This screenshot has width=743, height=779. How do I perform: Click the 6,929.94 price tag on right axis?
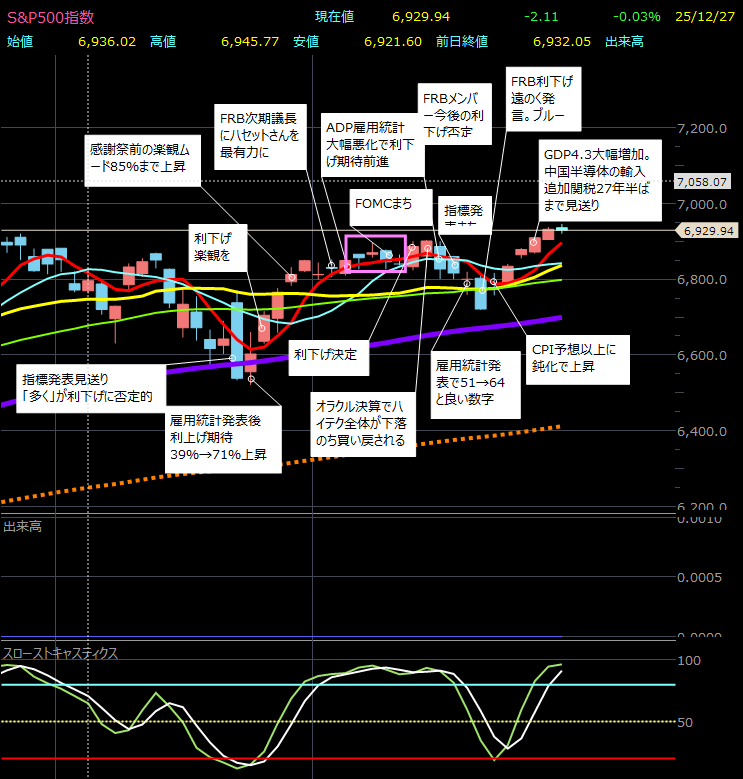(x=709, y=231)
